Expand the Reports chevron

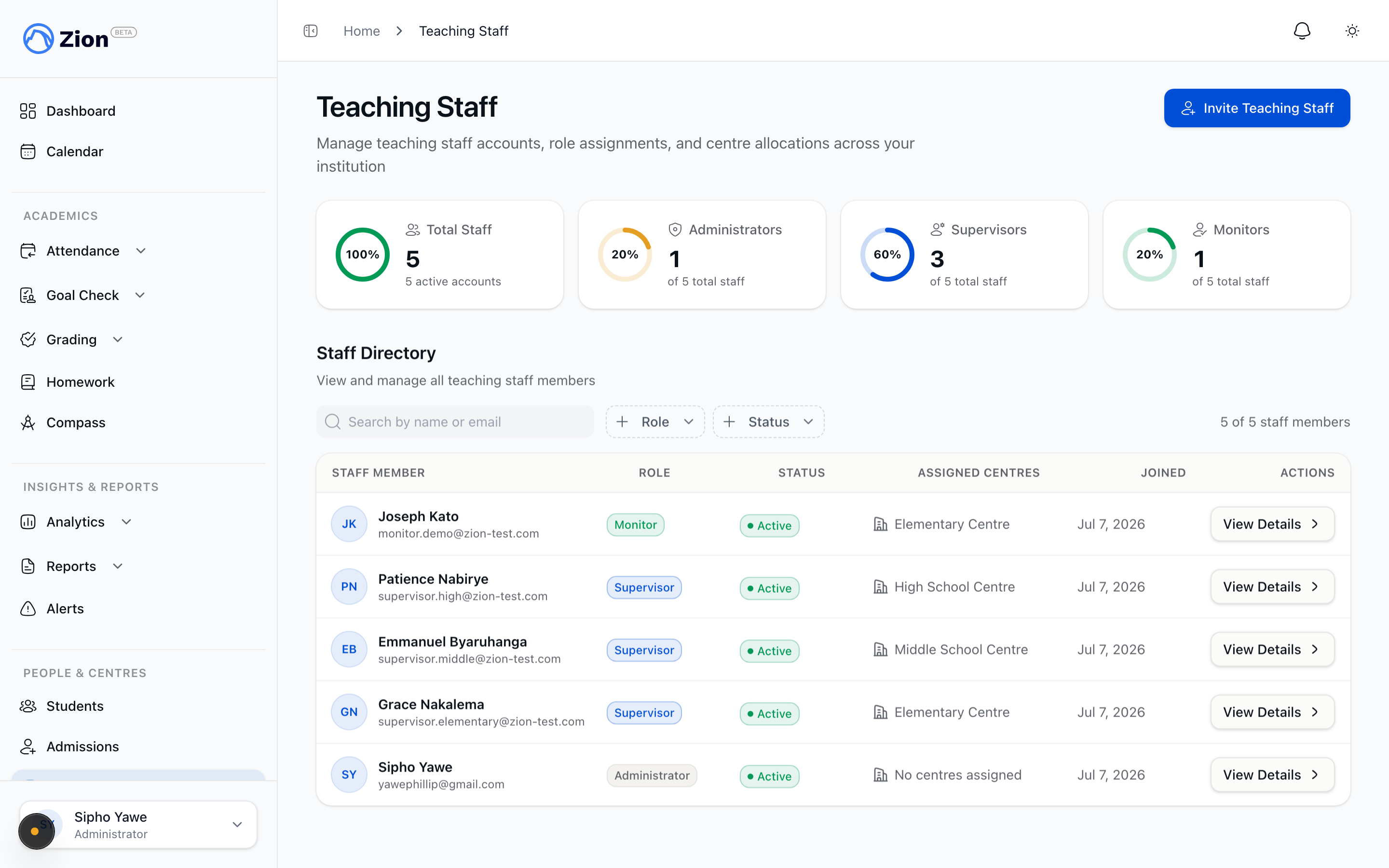click(x=118, y=566)
